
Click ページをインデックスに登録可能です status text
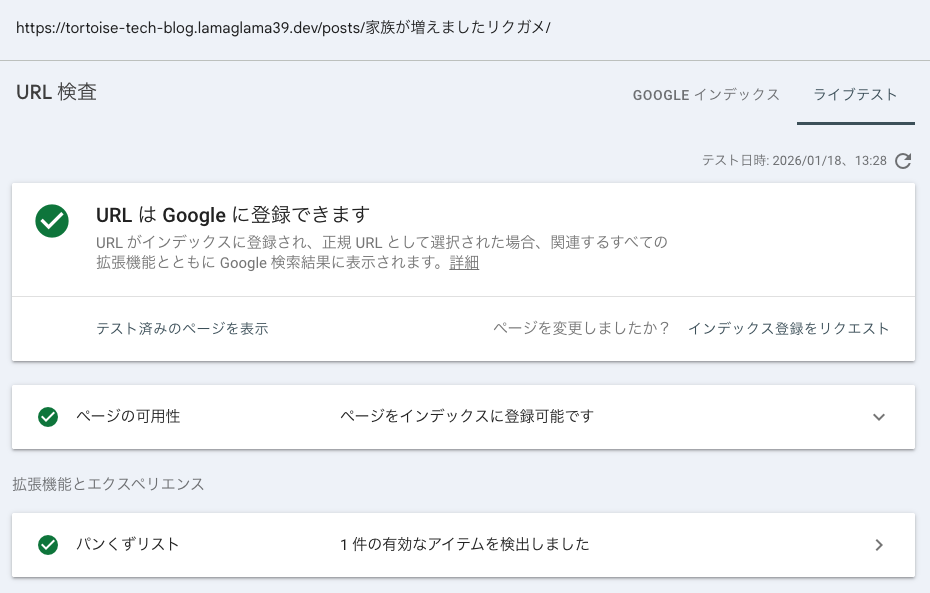(x=466, y=416)
